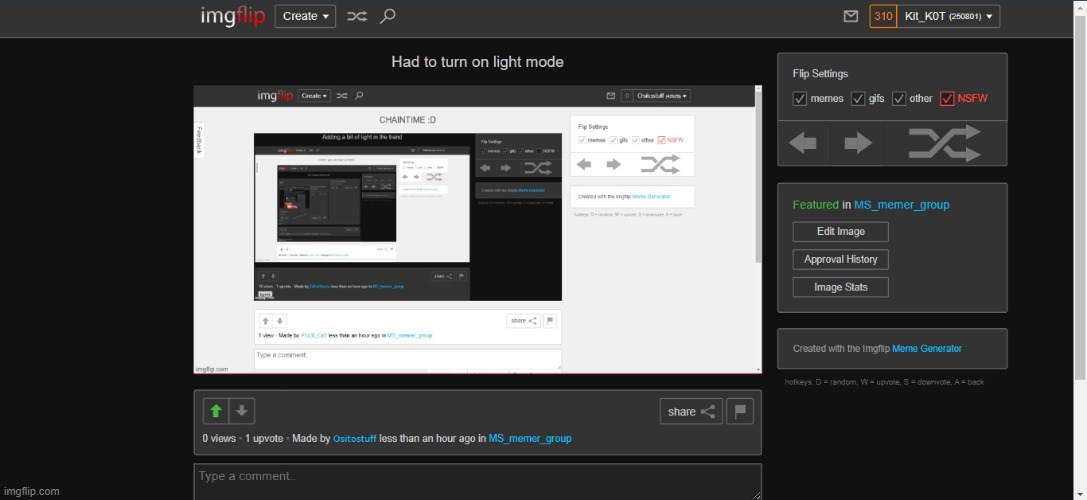Toggle the gifs checkbox
1087x500 pixels.
click(x=858, y=98)
